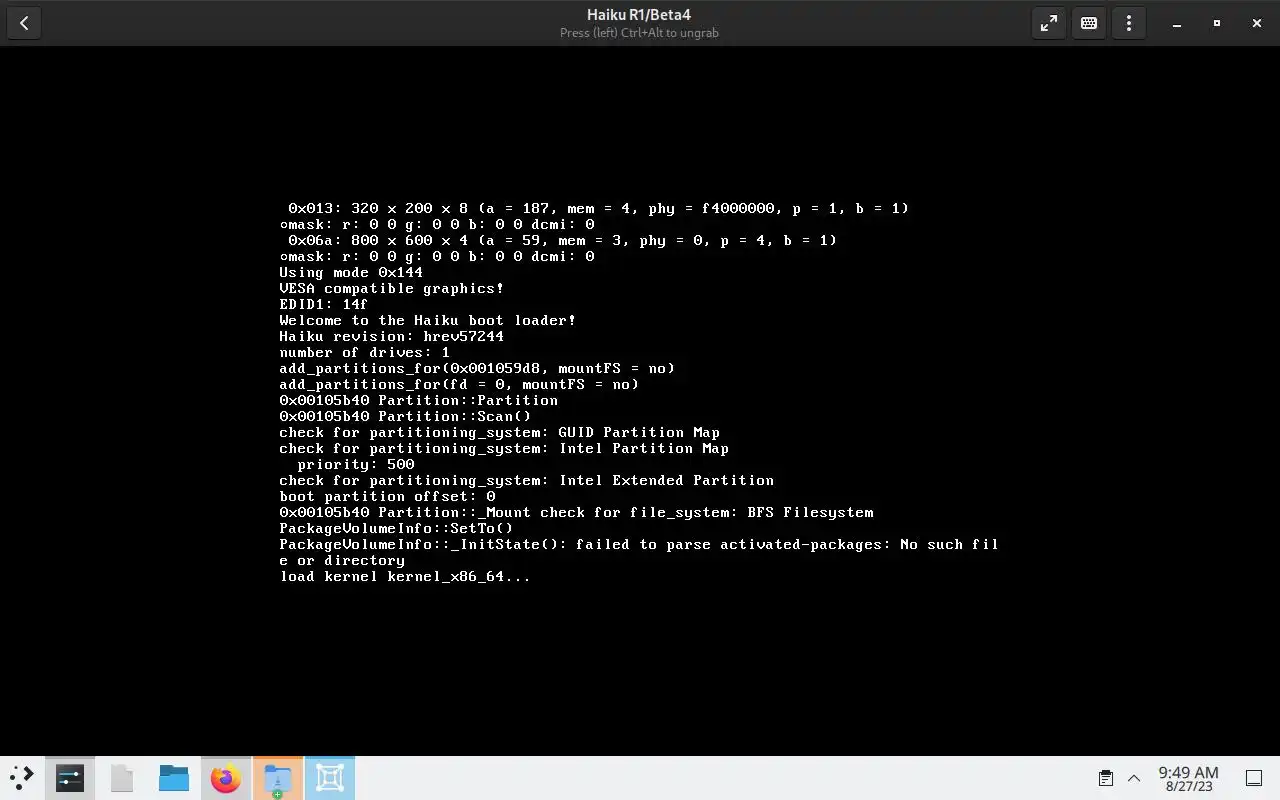Viewport: 1280px width, 800px height.
Task: Open the KDE application launcher
Action: pyautogui.click(x=22, y=778)
